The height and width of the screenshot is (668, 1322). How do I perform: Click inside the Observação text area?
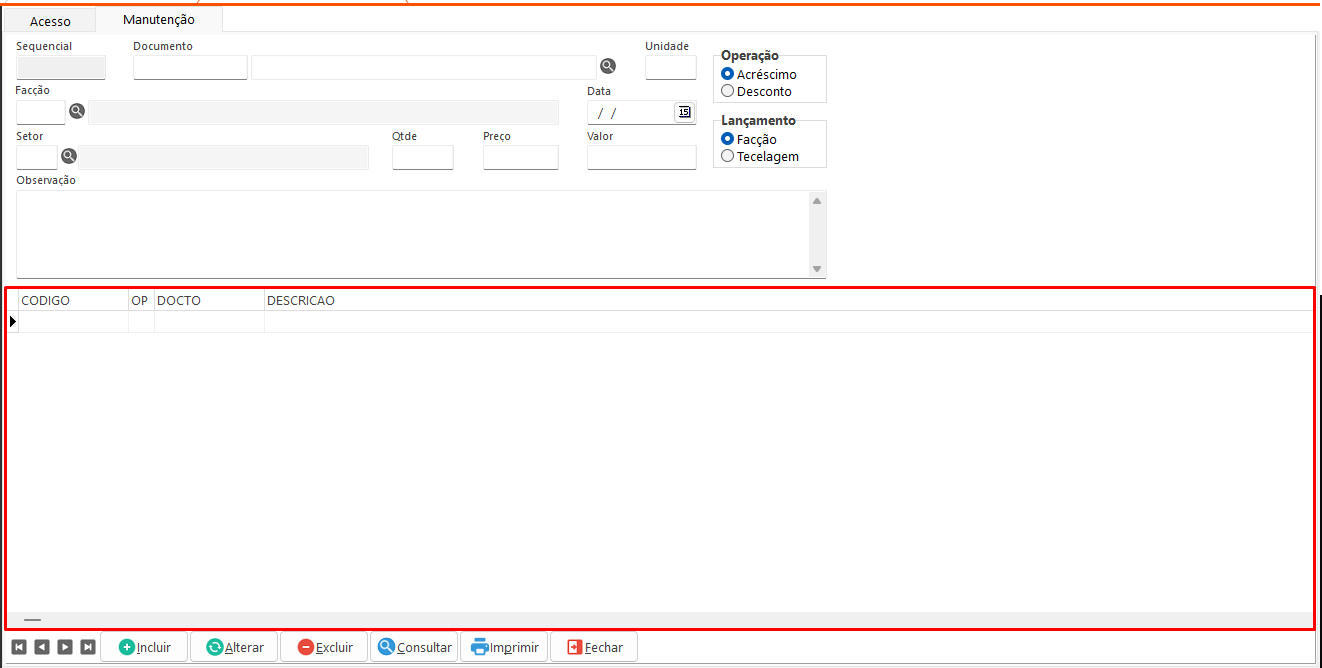pos(410,234)
